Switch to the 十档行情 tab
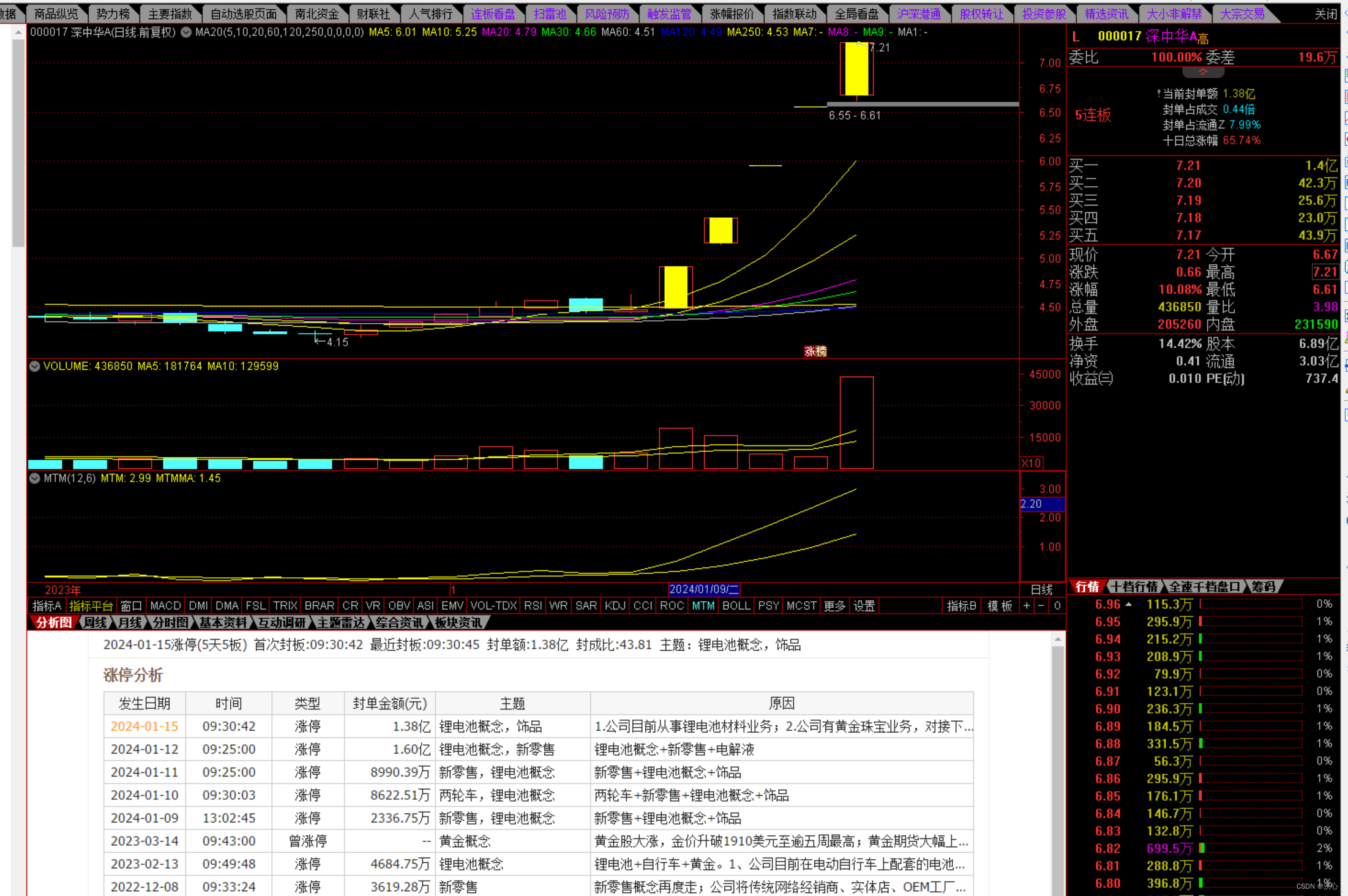Image resolution: width=1348 pixels, height=896 pixels. tap(1134, 586)
